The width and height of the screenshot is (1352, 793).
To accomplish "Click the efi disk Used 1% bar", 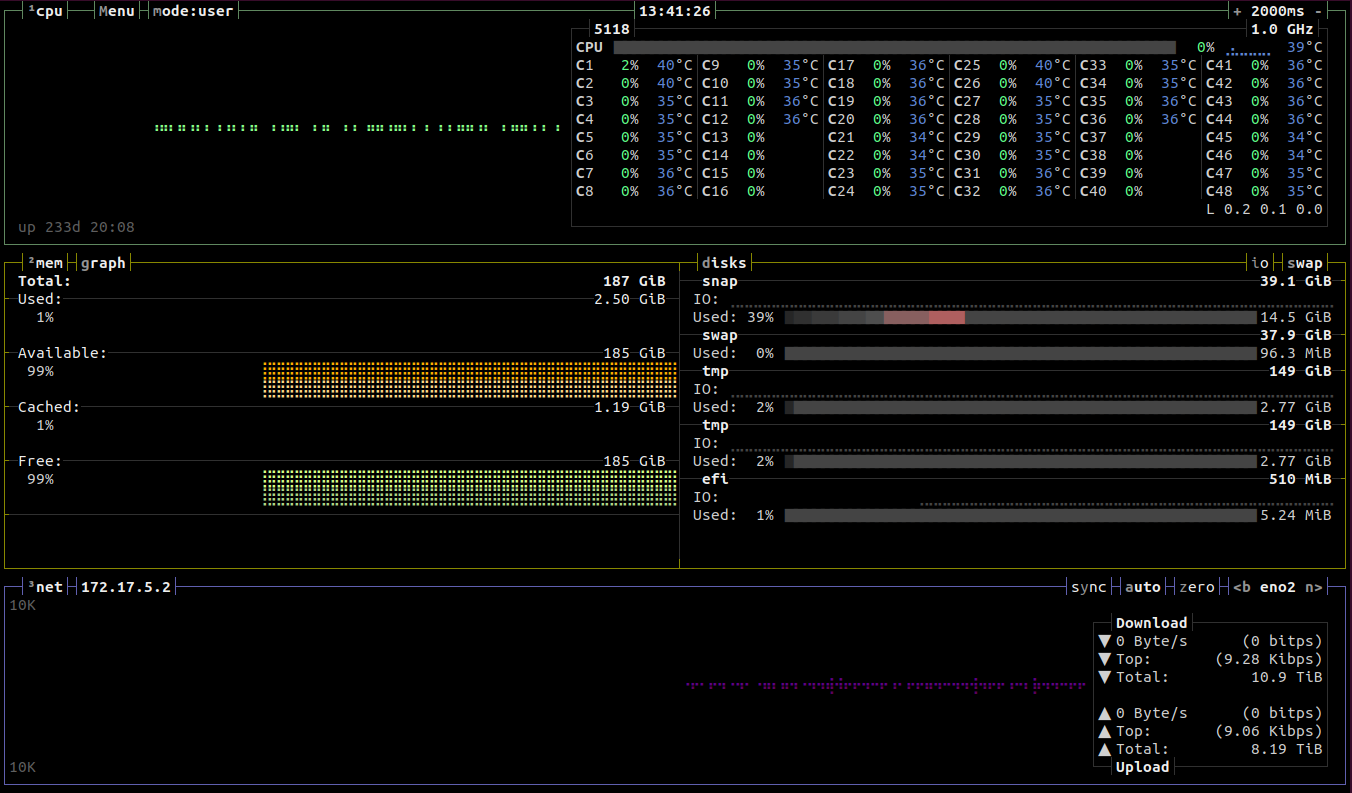I will click(x=1020, y=515).
